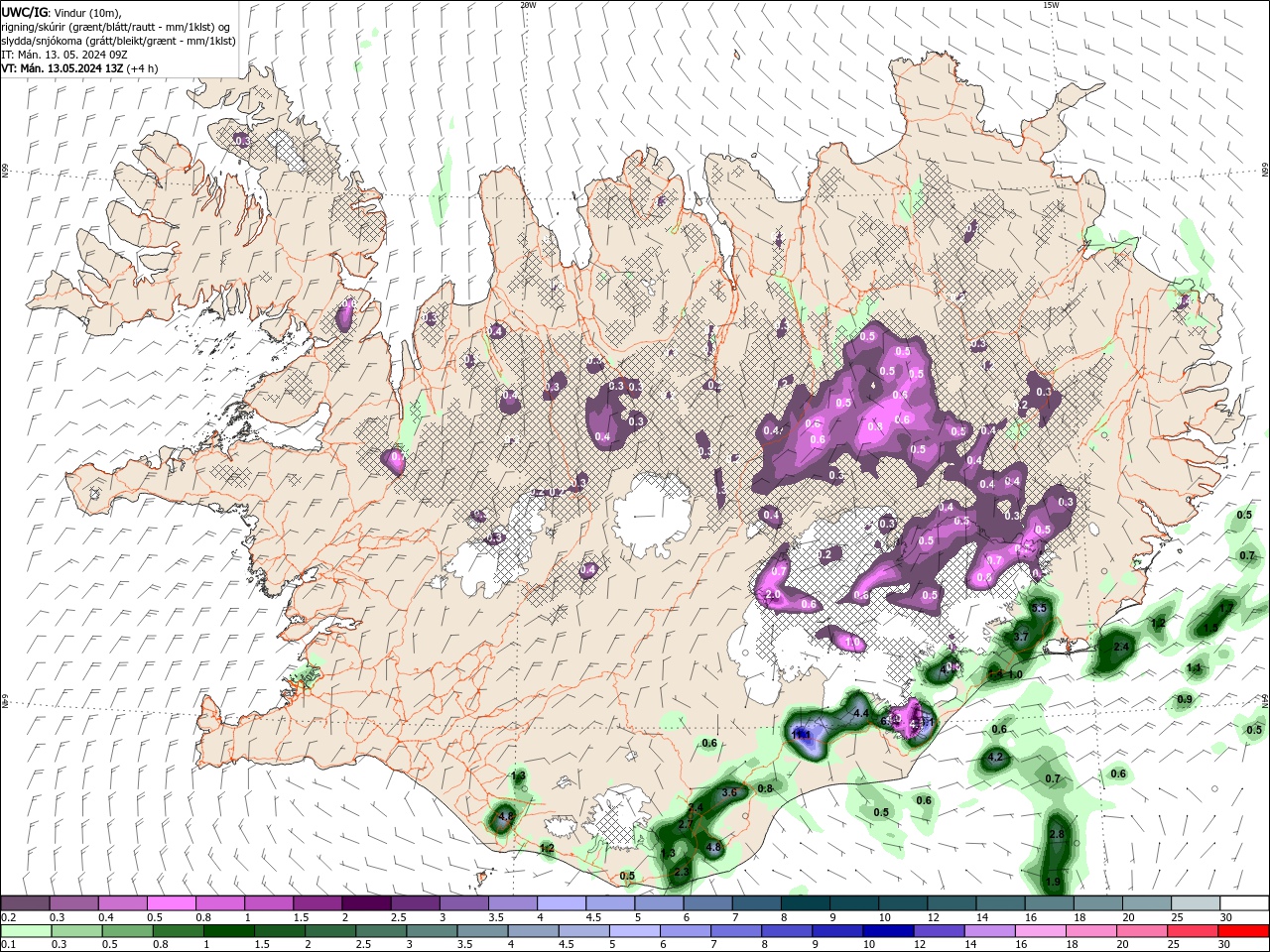Click the 'VT: Mán. 13.05.2024 13Z (+4 h)' line
Image resolution: width=1270 pixels, height=952 pixels.
(80, 68)
